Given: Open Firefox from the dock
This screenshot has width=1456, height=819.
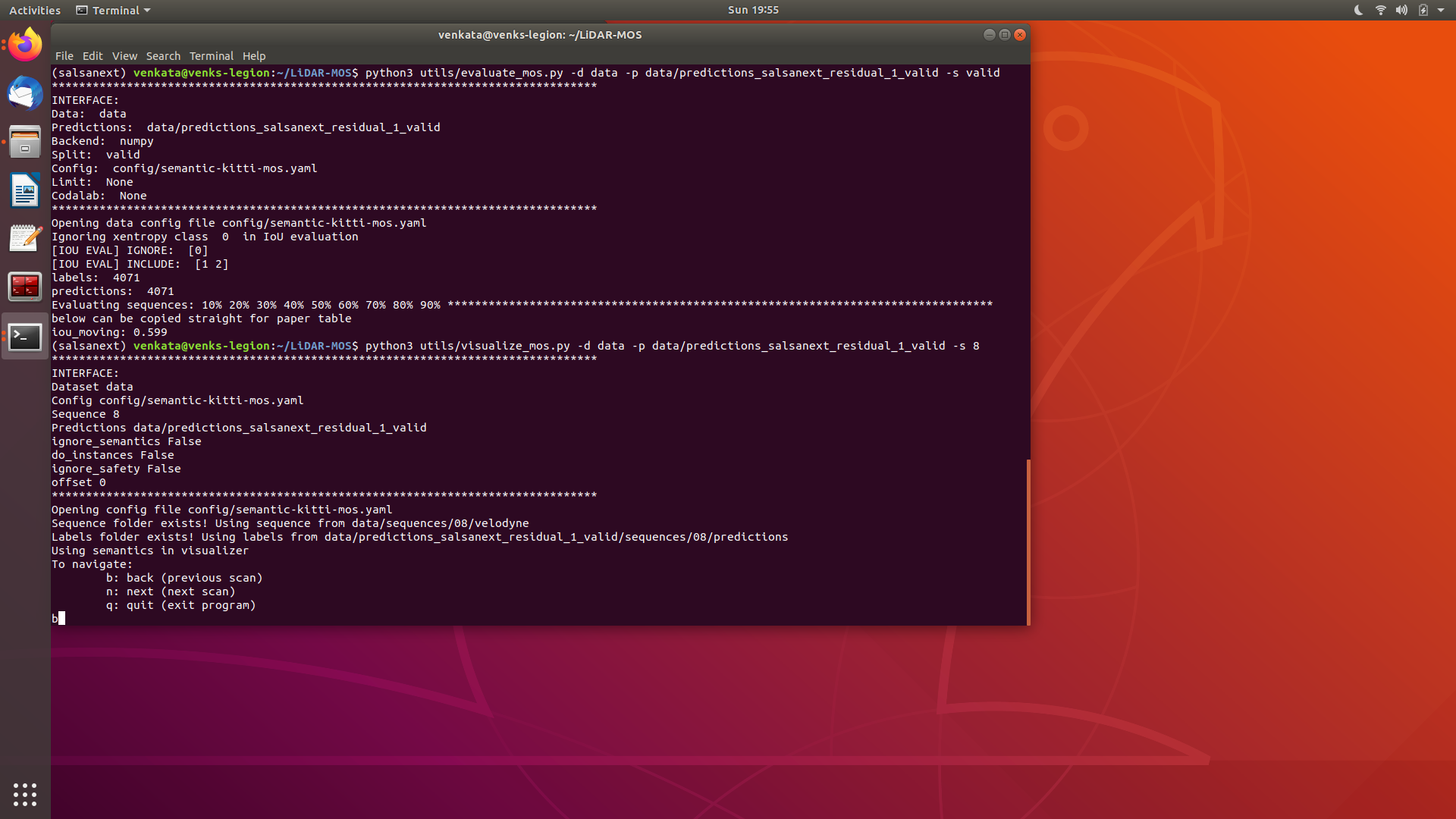Looking at the screenshot, I should [25, 45].
